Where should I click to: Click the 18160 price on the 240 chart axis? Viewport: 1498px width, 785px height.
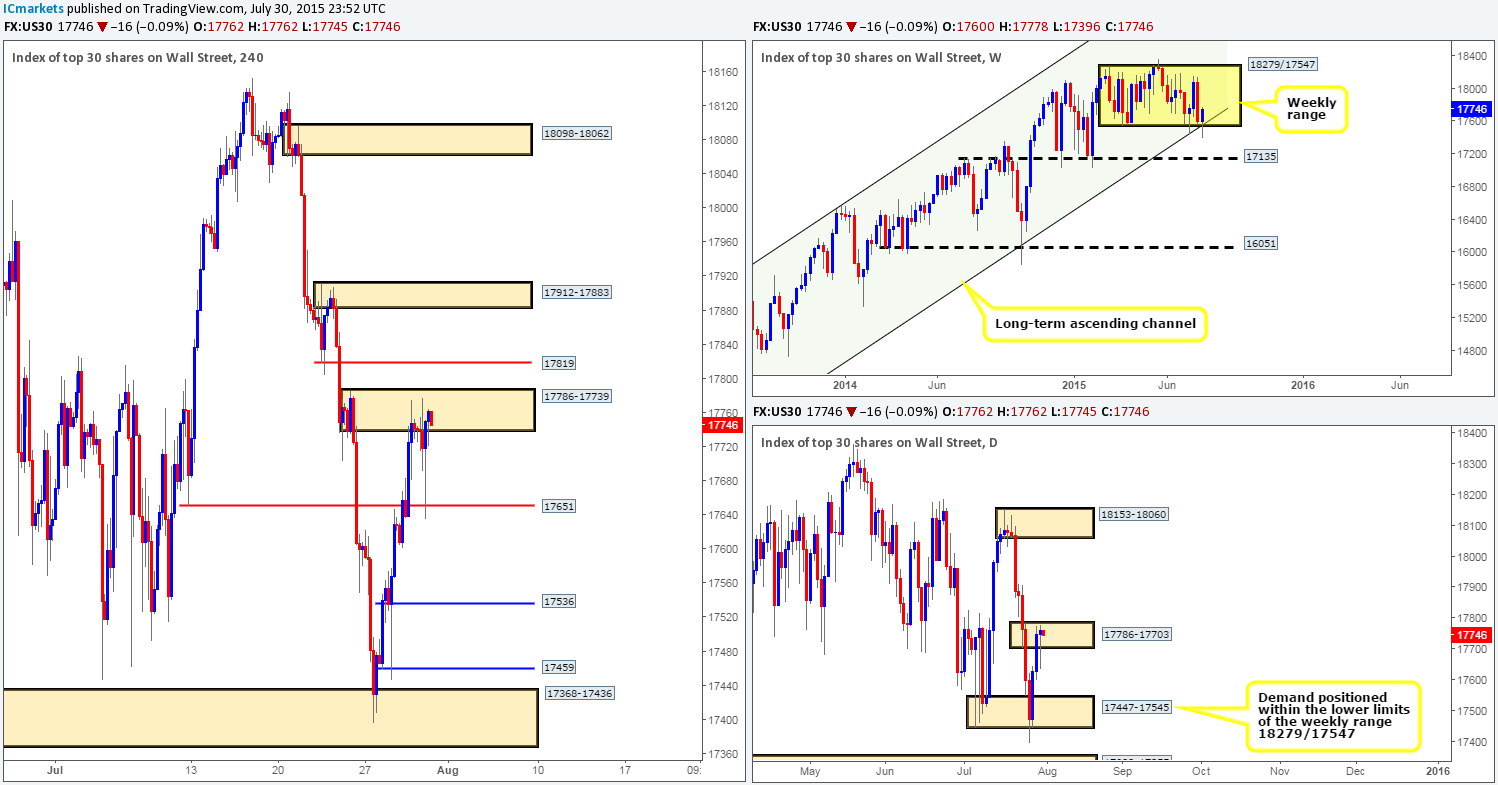point(722,72)
